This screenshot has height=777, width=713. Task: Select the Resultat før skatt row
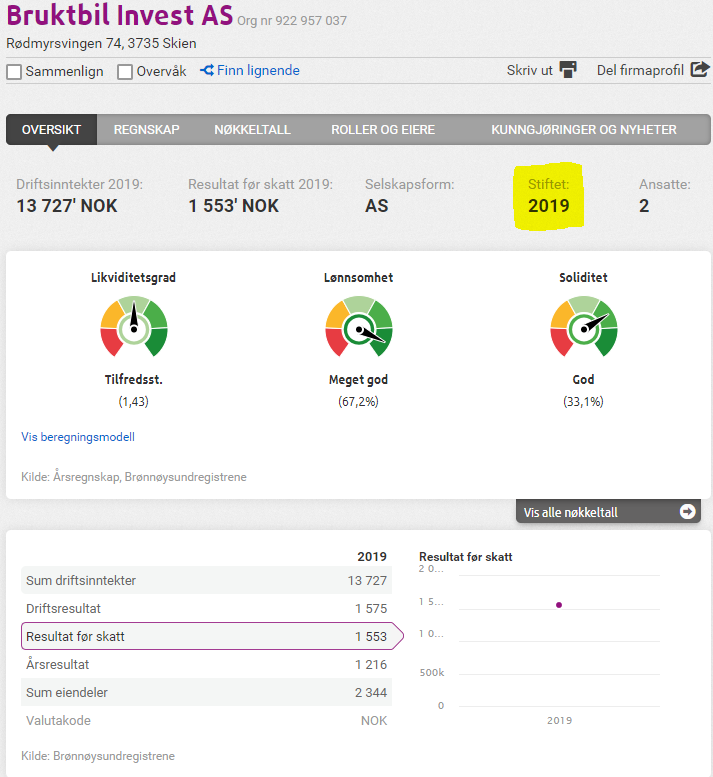(212, 636)
